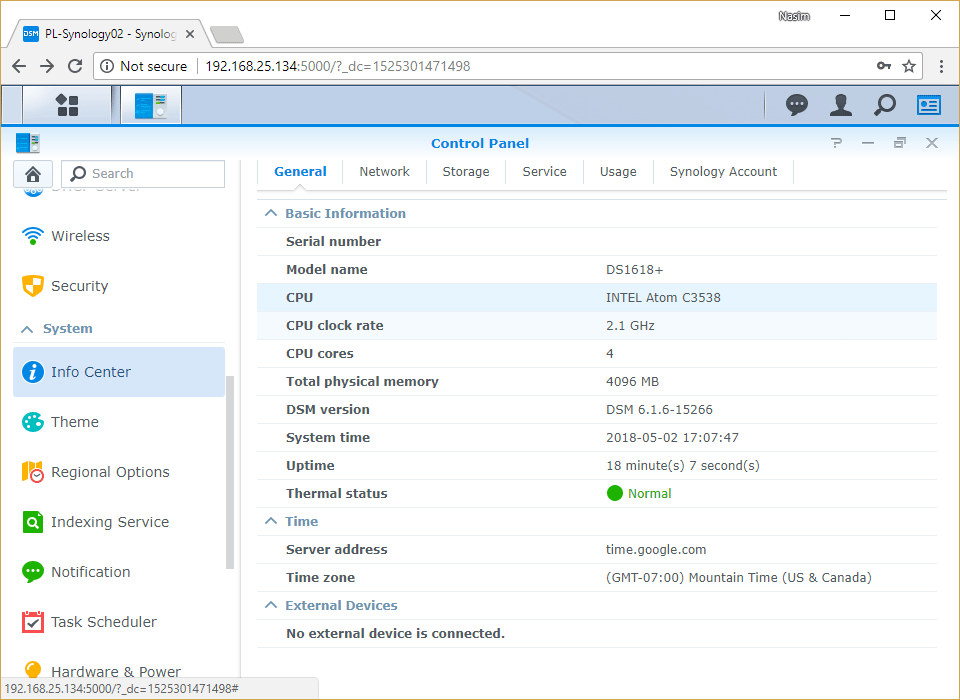This screenshot has width=960, height=700.
Task: Switch to the Service tab
Action: pyautogui.click(x=544, y=171)
